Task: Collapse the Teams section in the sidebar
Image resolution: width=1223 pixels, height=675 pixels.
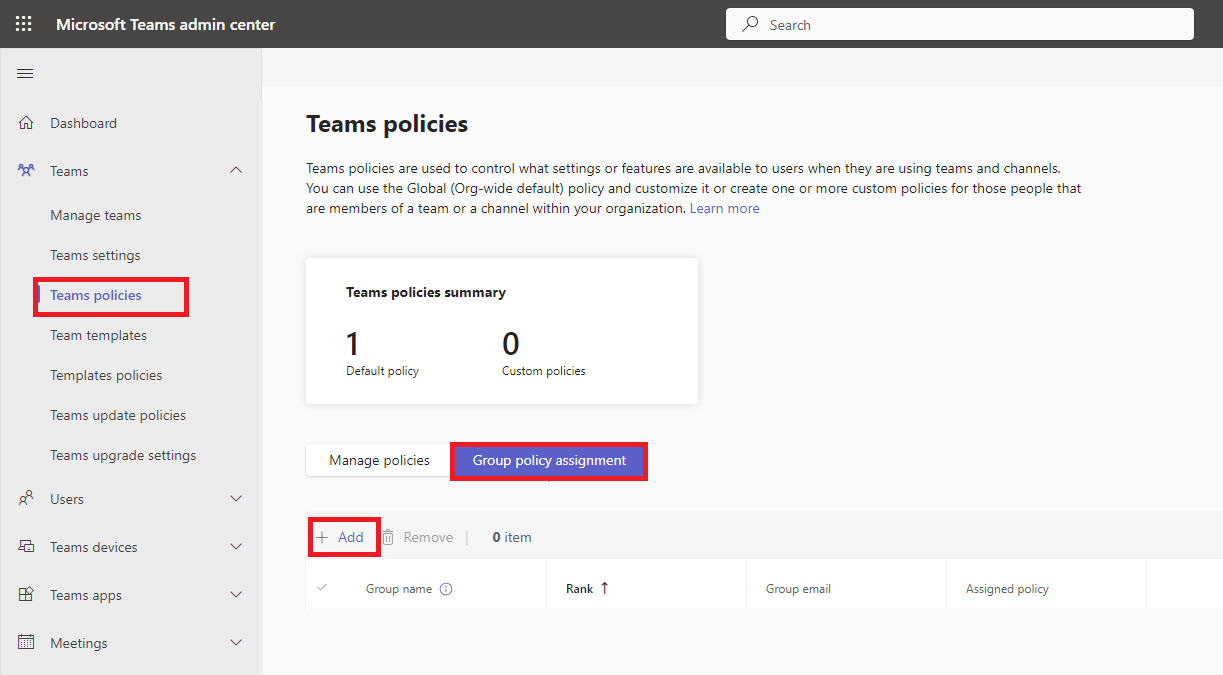Action: [x=236, y=170]
